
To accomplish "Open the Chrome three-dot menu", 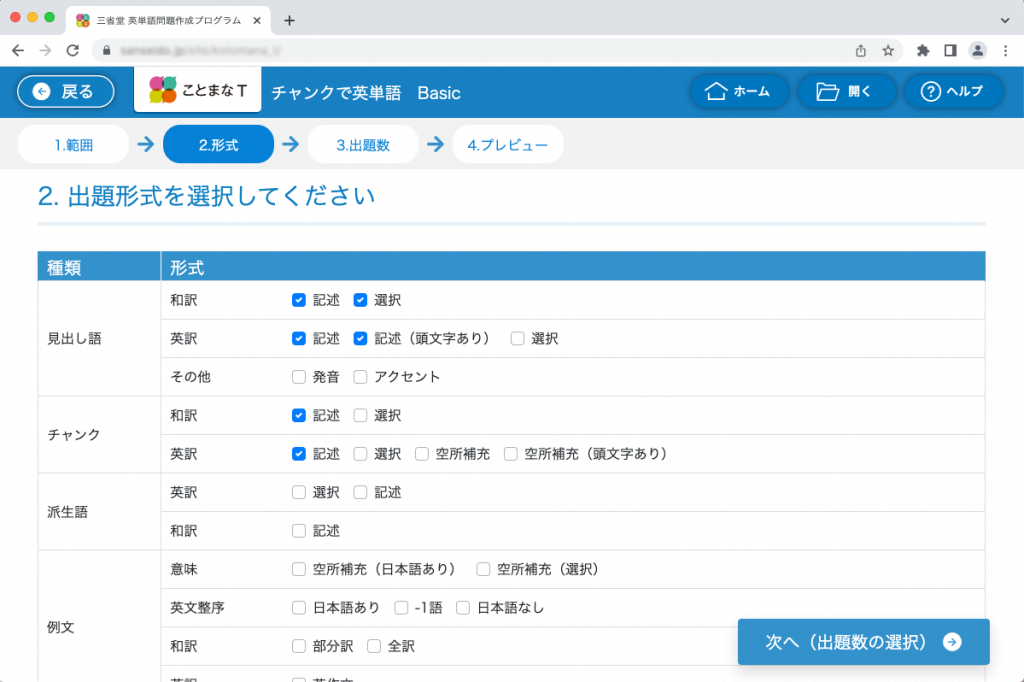I will (1006, 50).
